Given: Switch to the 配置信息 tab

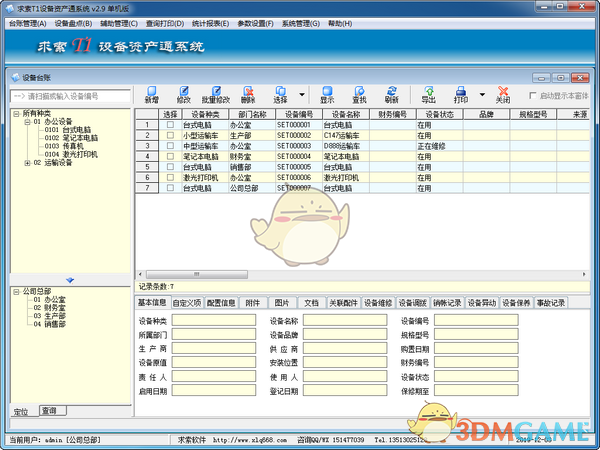Looking at the screenshot, I should coord(221,303).
